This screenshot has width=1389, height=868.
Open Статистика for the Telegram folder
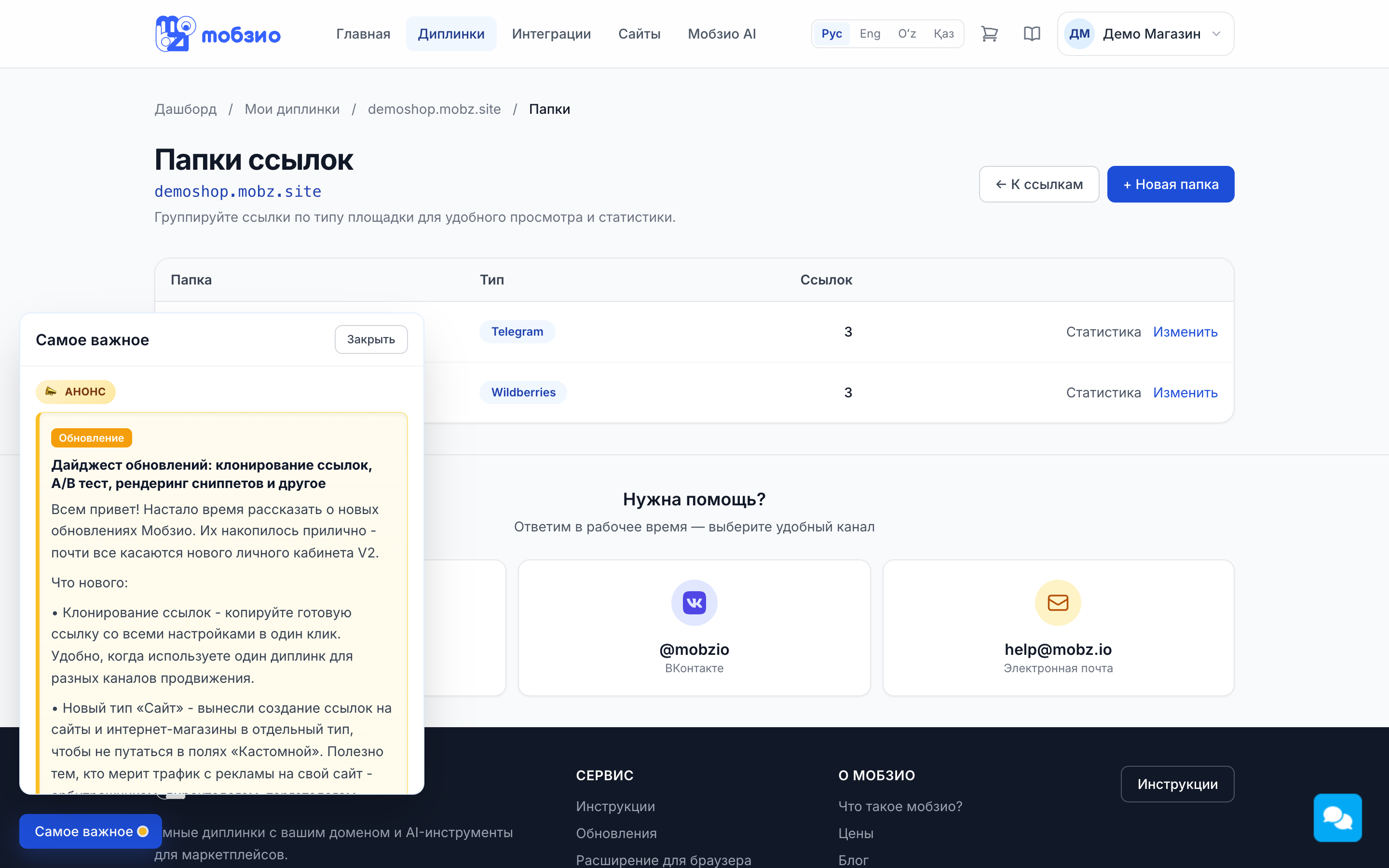1103,332
